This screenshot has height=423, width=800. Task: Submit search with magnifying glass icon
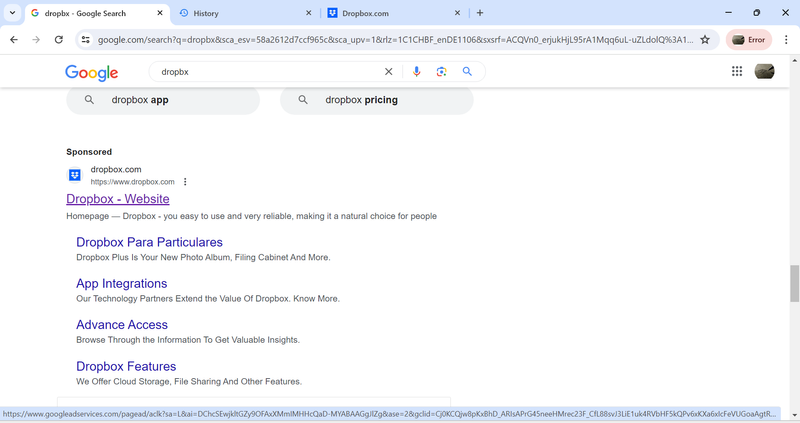pyautogui.click(x=467, y=72)
